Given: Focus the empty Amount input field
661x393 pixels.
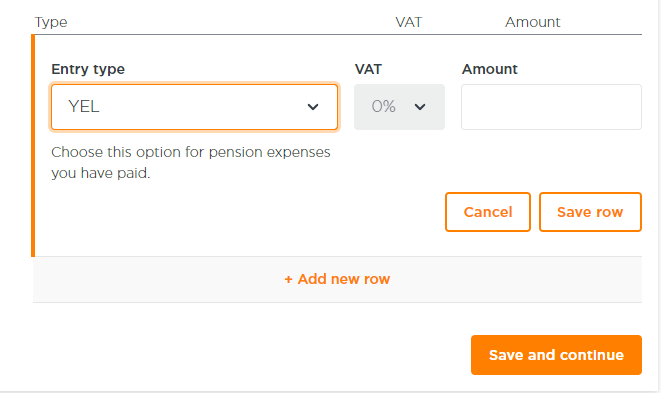Looking at the screenshot, I should [551, 107].
